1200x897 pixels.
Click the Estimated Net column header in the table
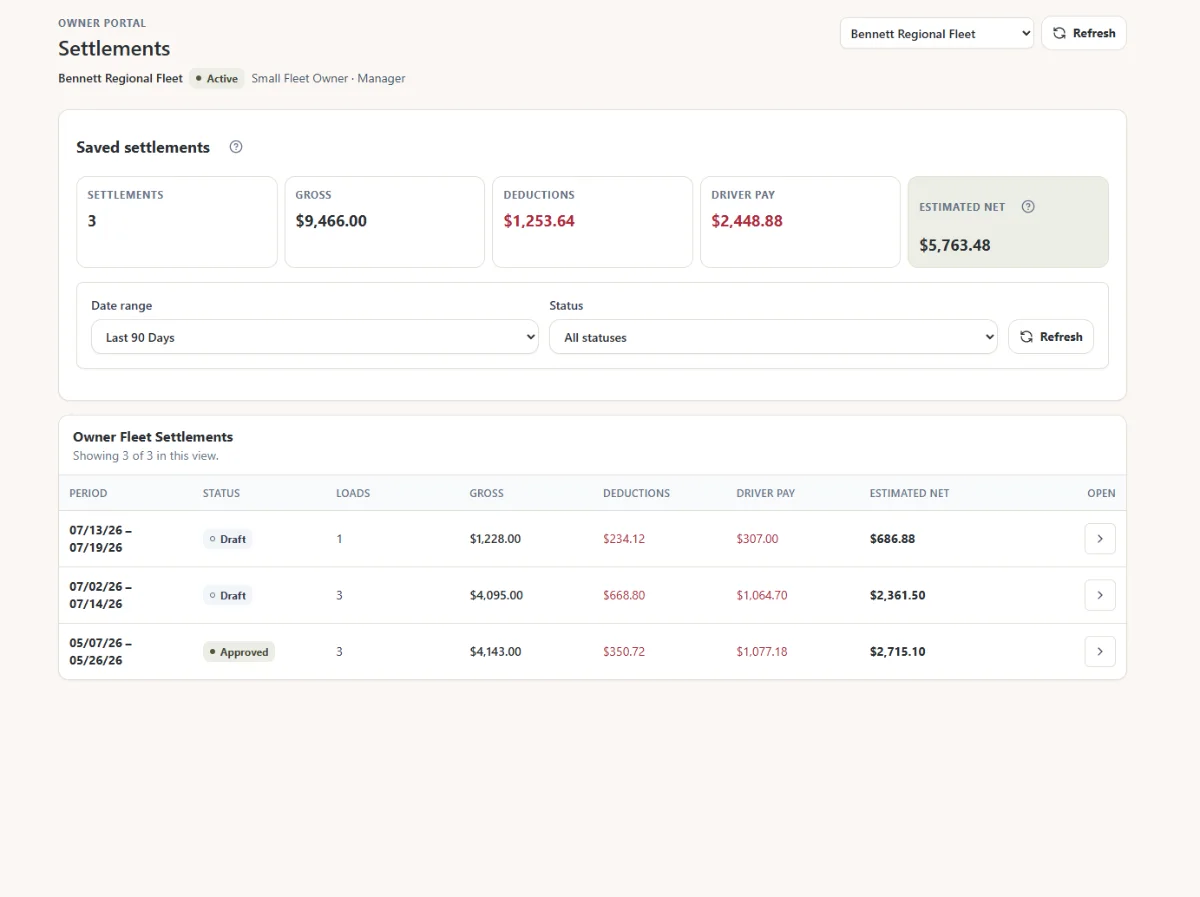tap(910, 493)
